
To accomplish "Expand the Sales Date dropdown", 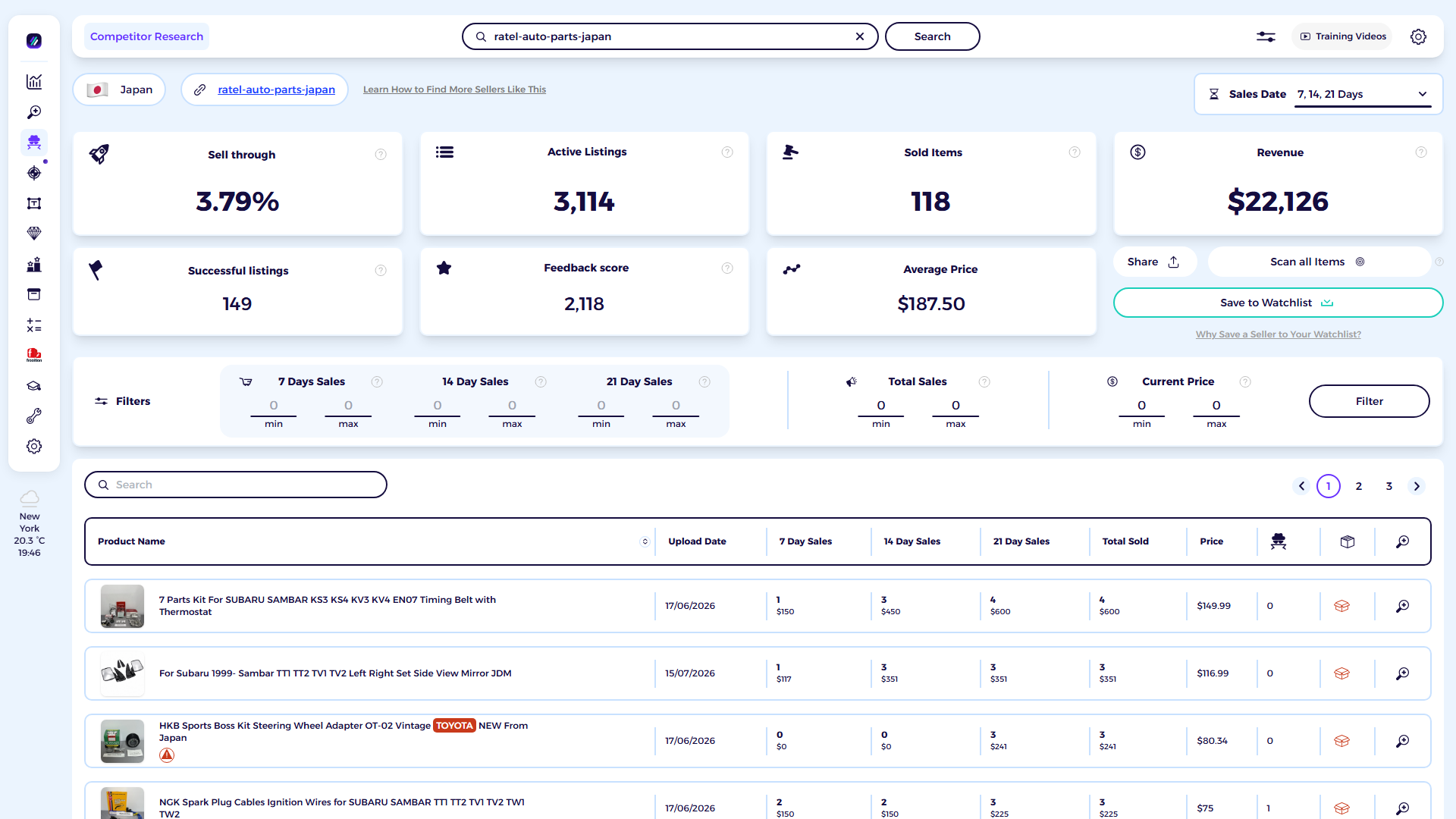I will [x=1363, y=94].
